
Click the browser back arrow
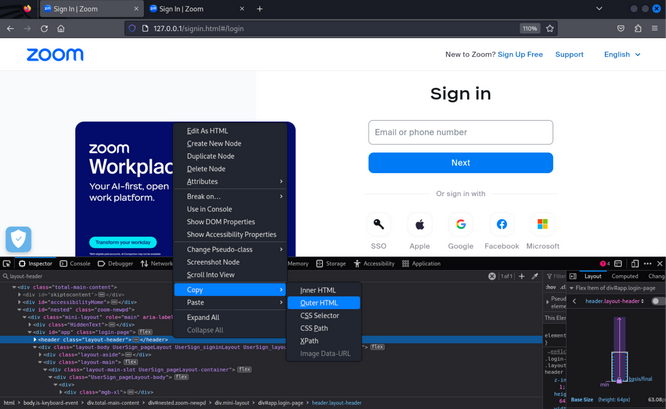coord(10,28)
